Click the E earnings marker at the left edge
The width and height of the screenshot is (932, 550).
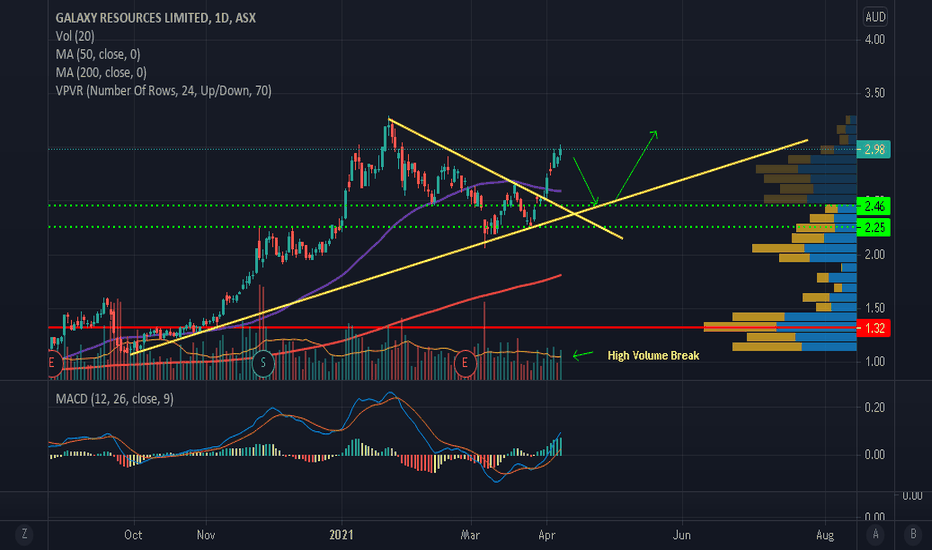(x=53, y=363)
